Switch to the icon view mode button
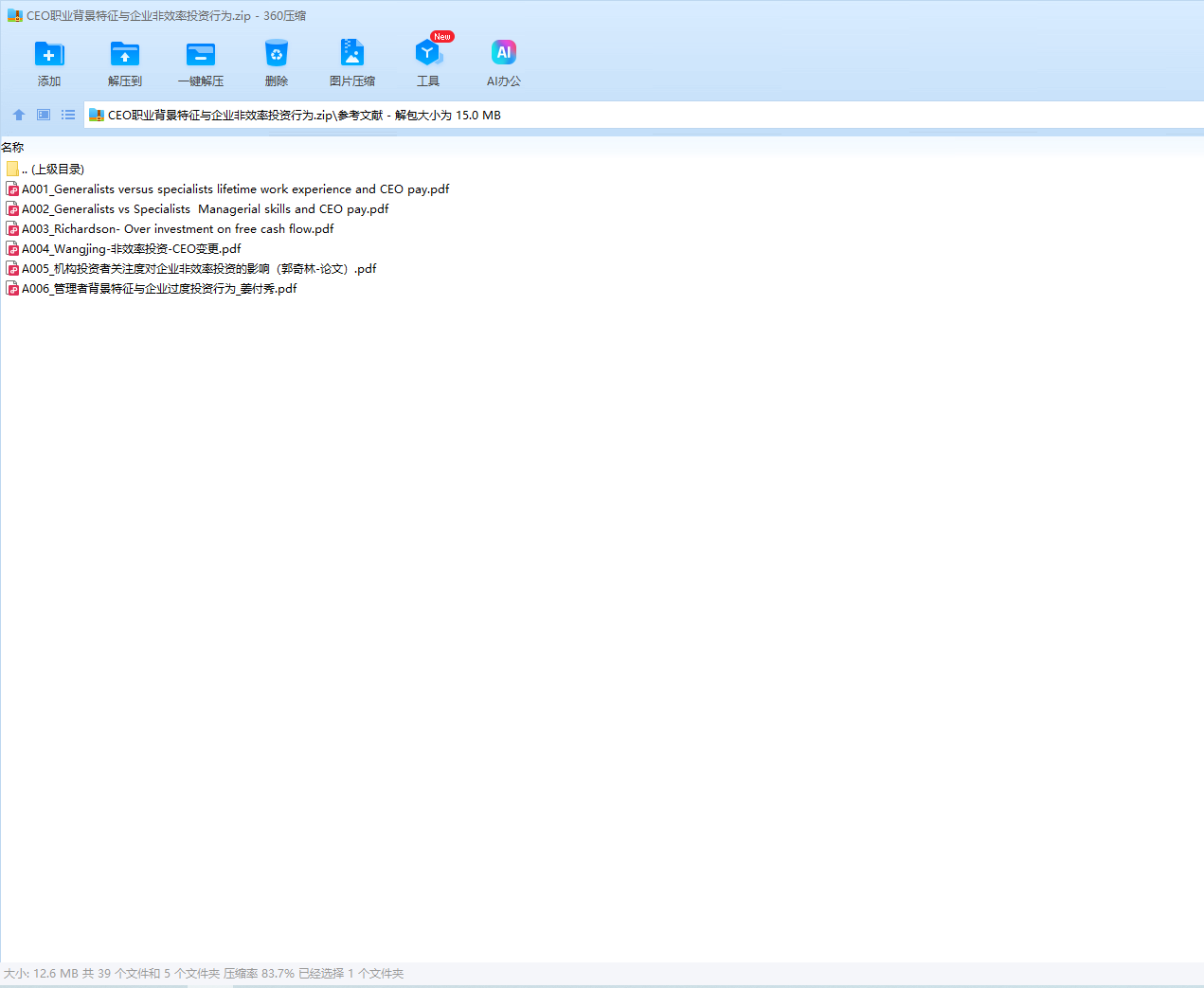The width and height of the screenshot is (1204, 988). [x=44, y=115]
